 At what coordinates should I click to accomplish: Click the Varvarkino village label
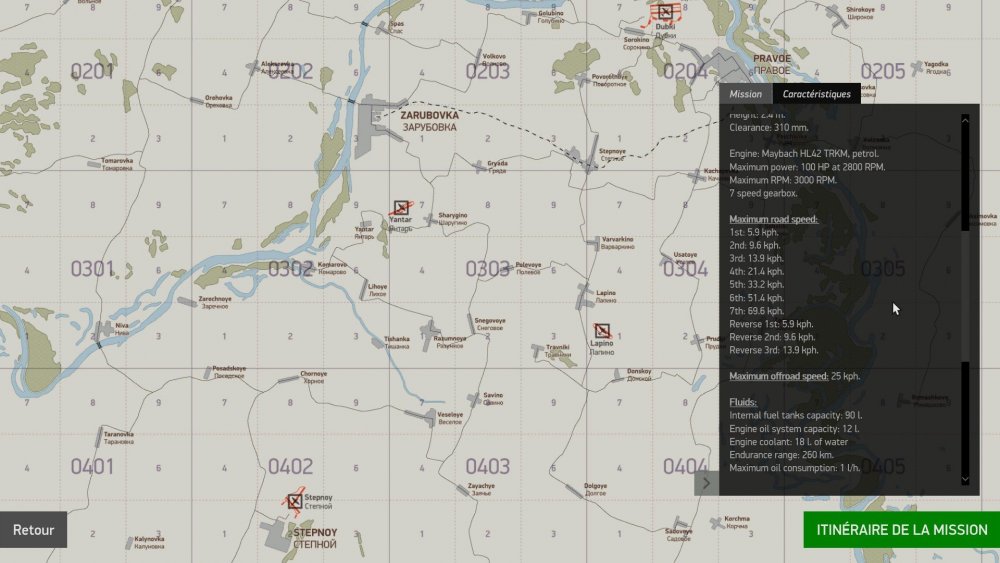[x=617, y=242]
